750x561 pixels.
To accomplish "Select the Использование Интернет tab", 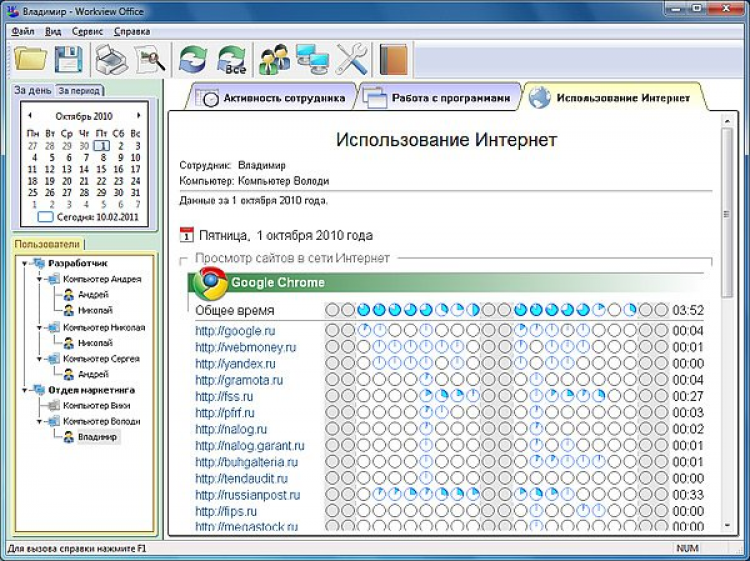I will coord(612,98).
